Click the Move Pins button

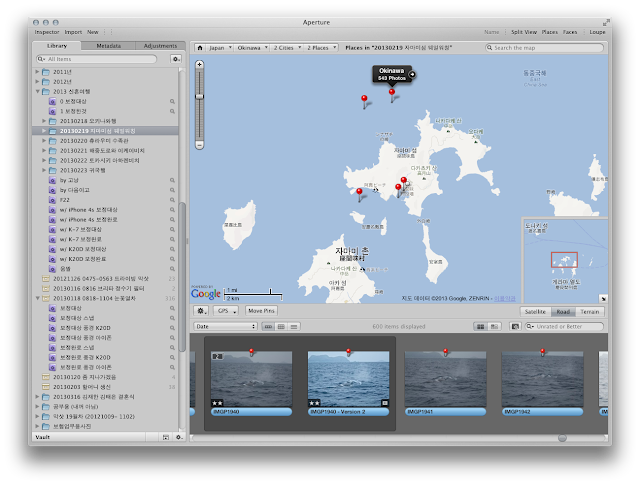(261, 311)
